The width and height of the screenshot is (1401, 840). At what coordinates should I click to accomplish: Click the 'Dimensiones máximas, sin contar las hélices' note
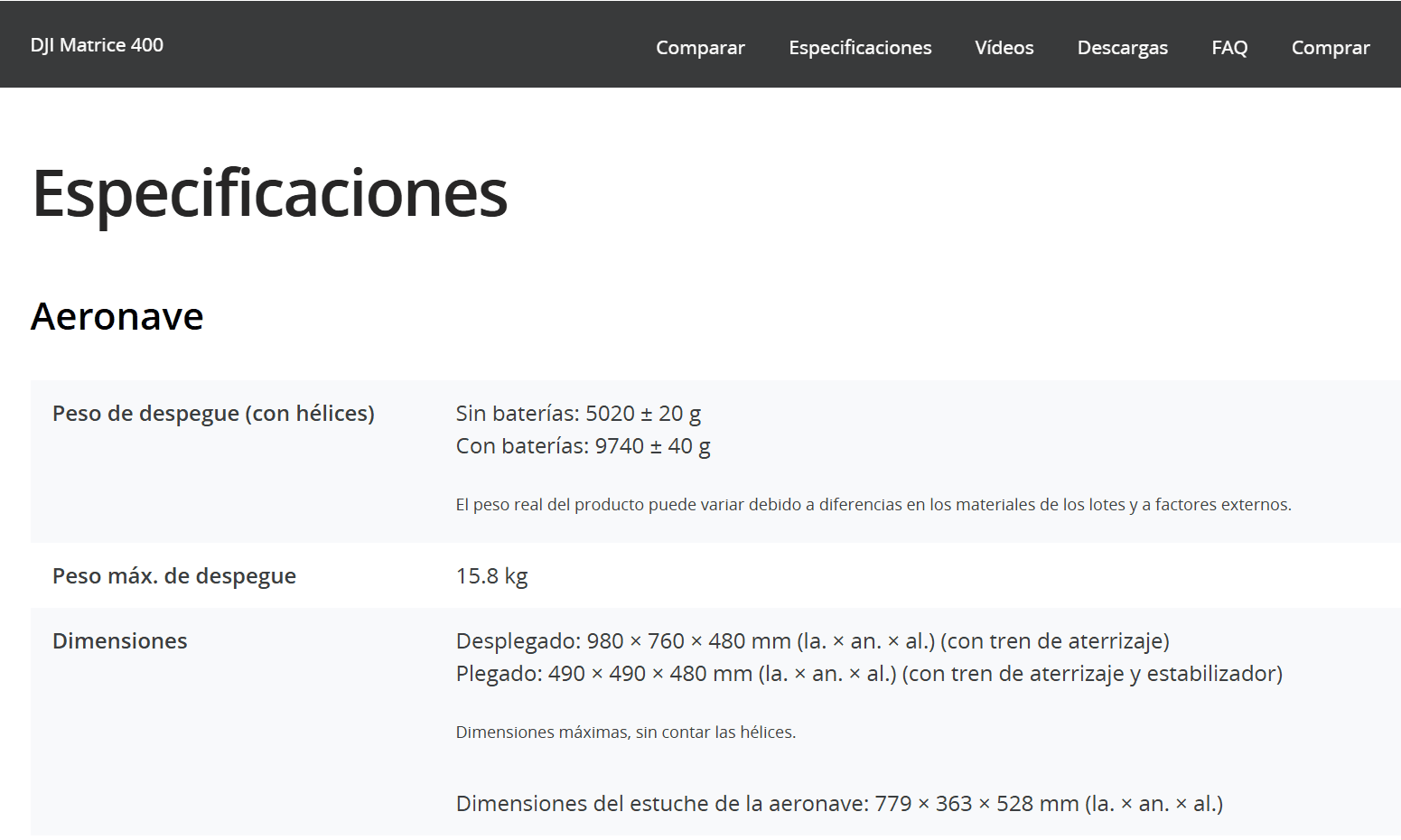[626, 733]
